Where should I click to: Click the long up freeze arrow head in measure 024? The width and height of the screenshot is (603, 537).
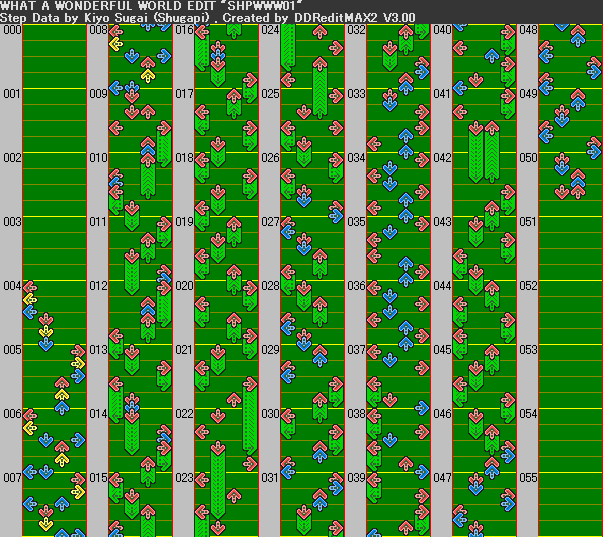tap(320, 64)
